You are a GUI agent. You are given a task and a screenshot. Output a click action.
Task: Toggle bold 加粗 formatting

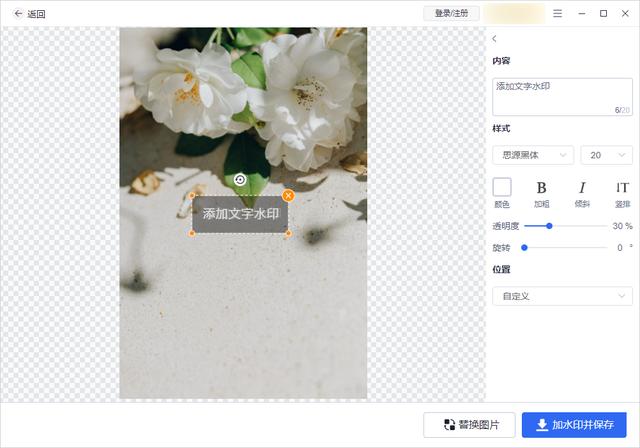(x=541, y=193)
